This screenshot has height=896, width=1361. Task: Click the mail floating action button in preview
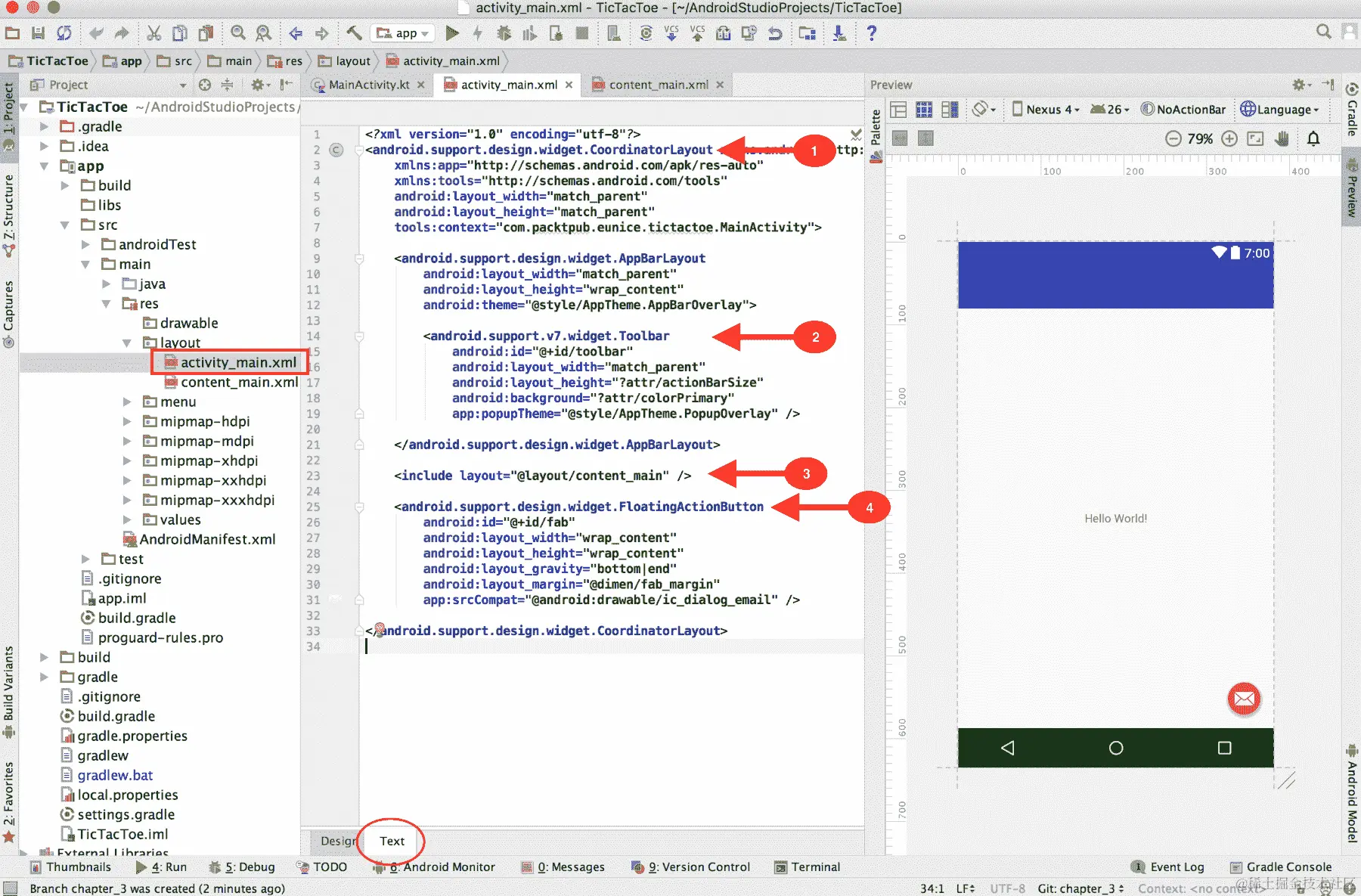1244,699
